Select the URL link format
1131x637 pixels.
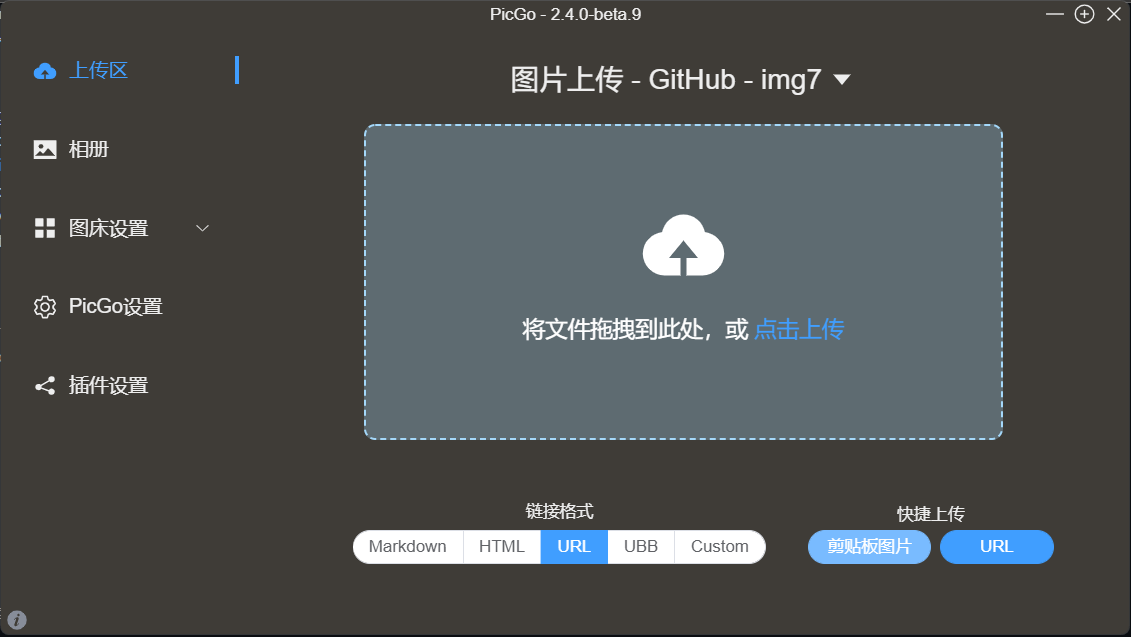(574, 546)
